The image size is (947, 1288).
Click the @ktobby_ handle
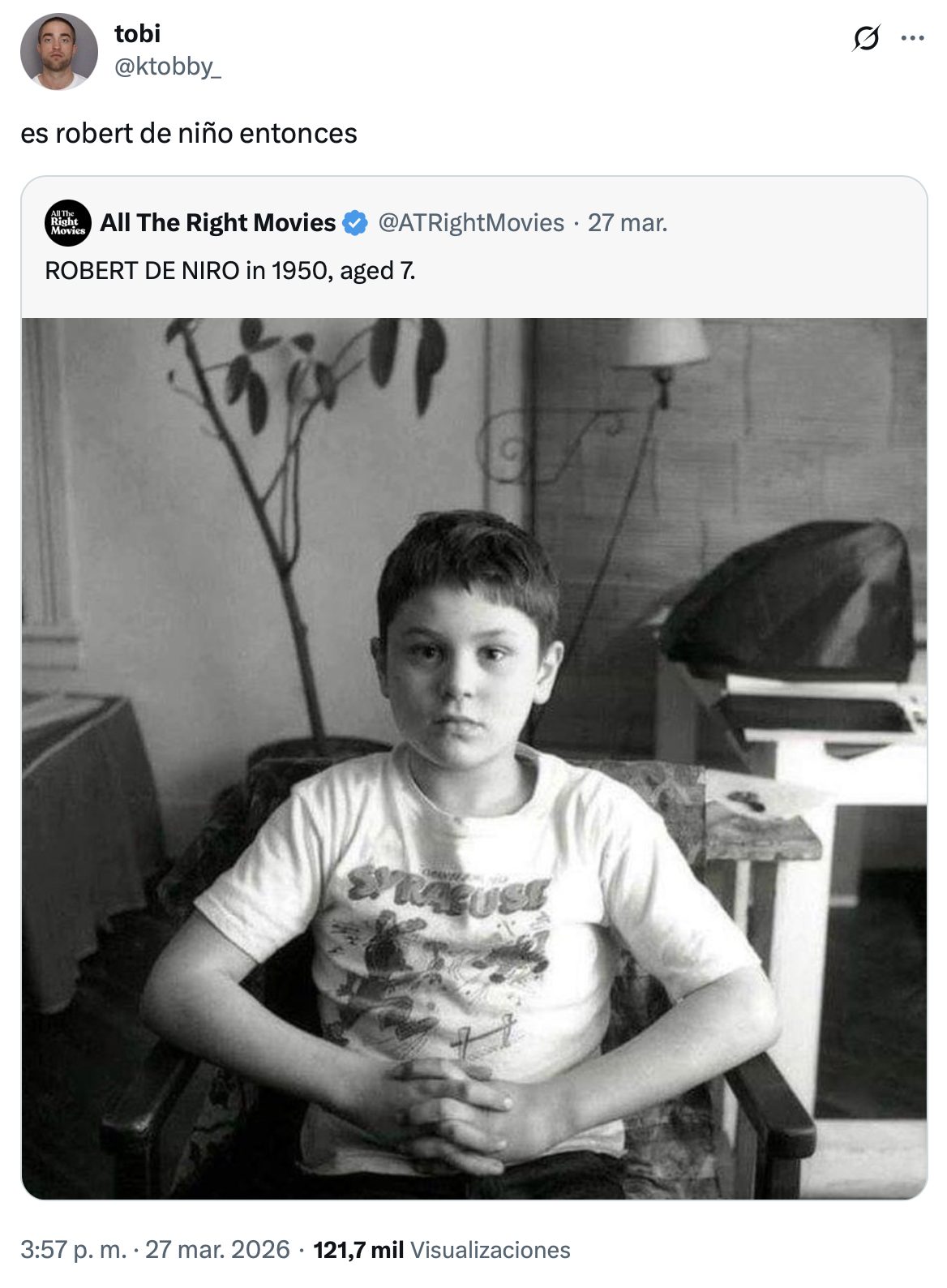click(x=167, y=67)
